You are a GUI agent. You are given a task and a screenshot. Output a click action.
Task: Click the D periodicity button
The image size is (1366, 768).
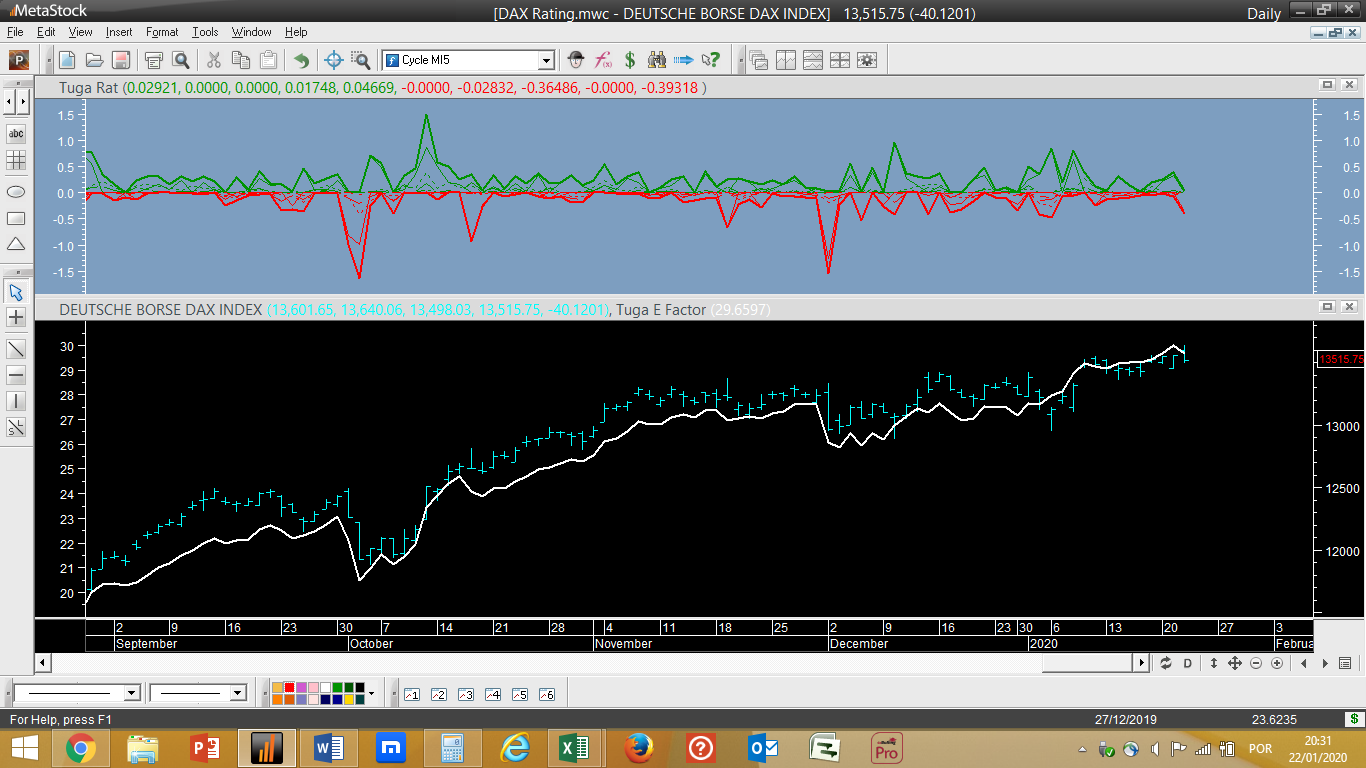pos(1188,663)
